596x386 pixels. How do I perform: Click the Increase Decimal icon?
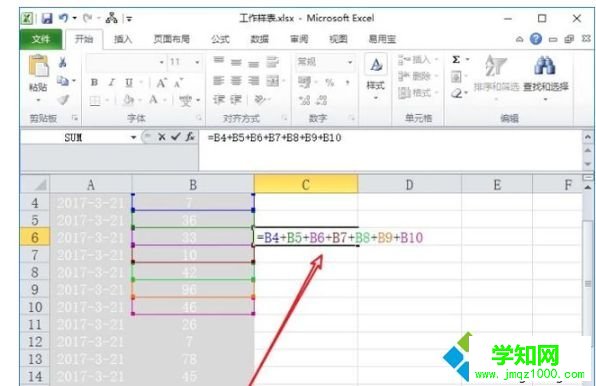(x=304, y=100)
